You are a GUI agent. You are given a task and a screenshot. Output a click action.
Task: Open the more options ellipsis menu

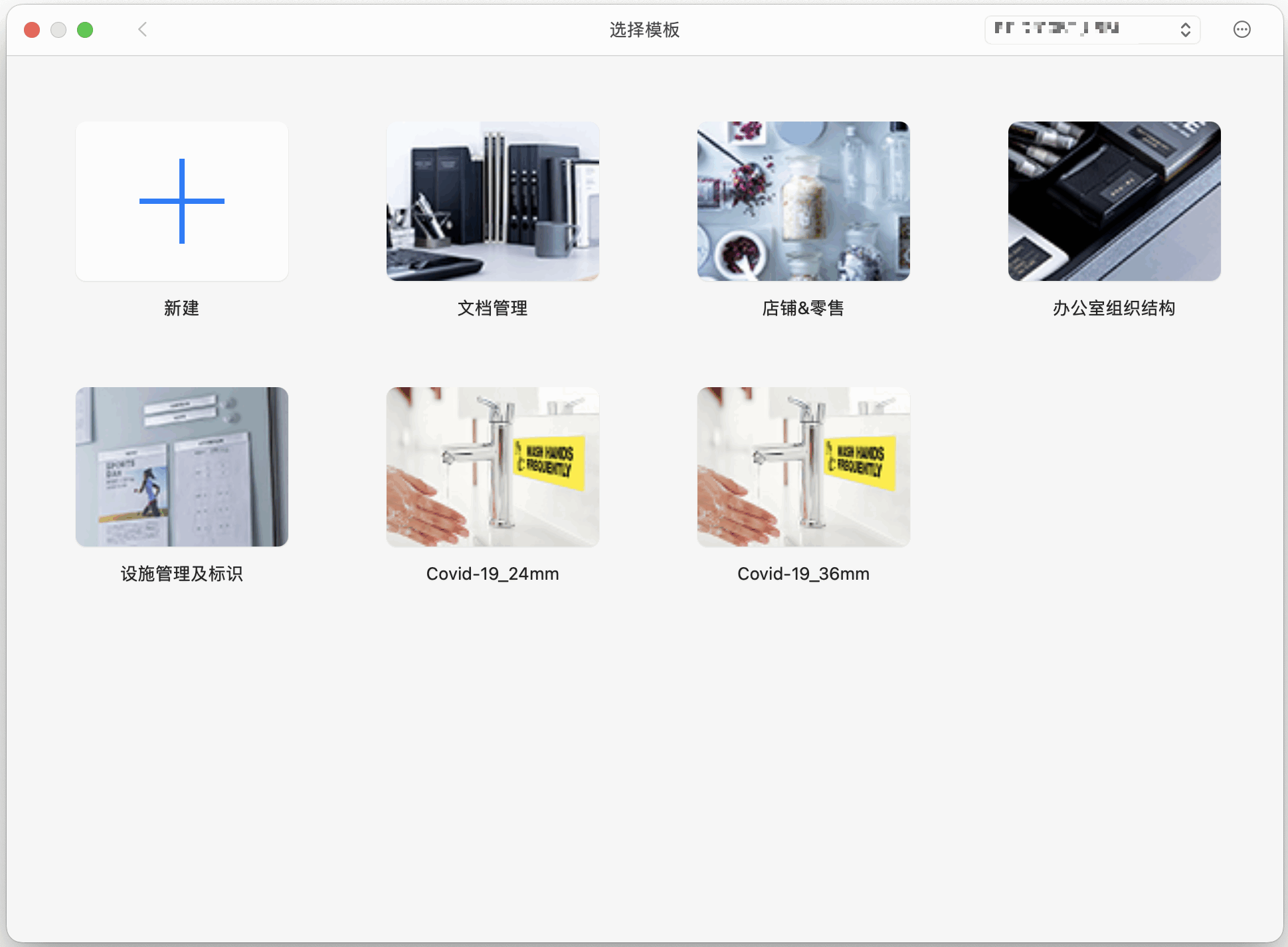point(1242,29)
